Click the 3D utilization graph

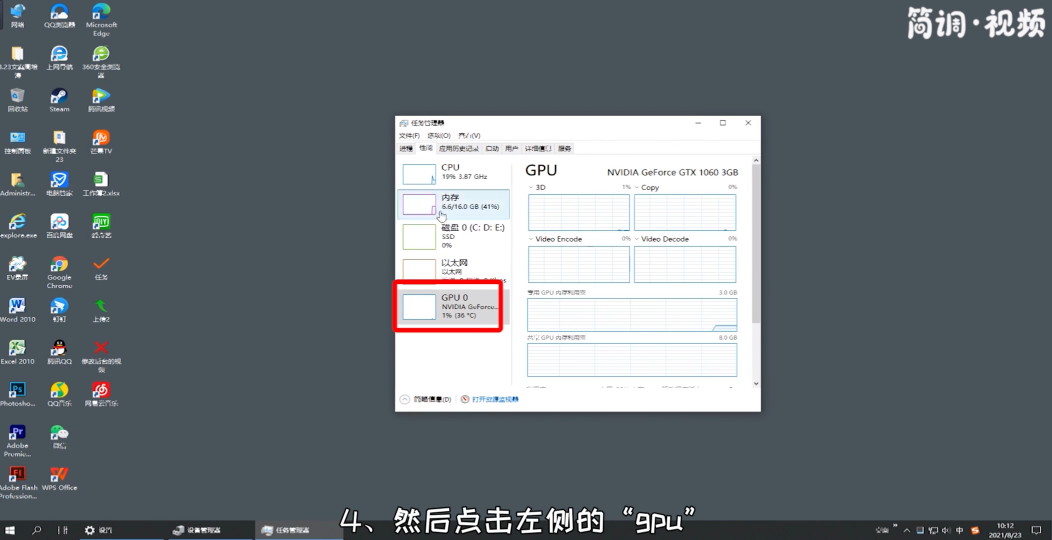(578, 212)
